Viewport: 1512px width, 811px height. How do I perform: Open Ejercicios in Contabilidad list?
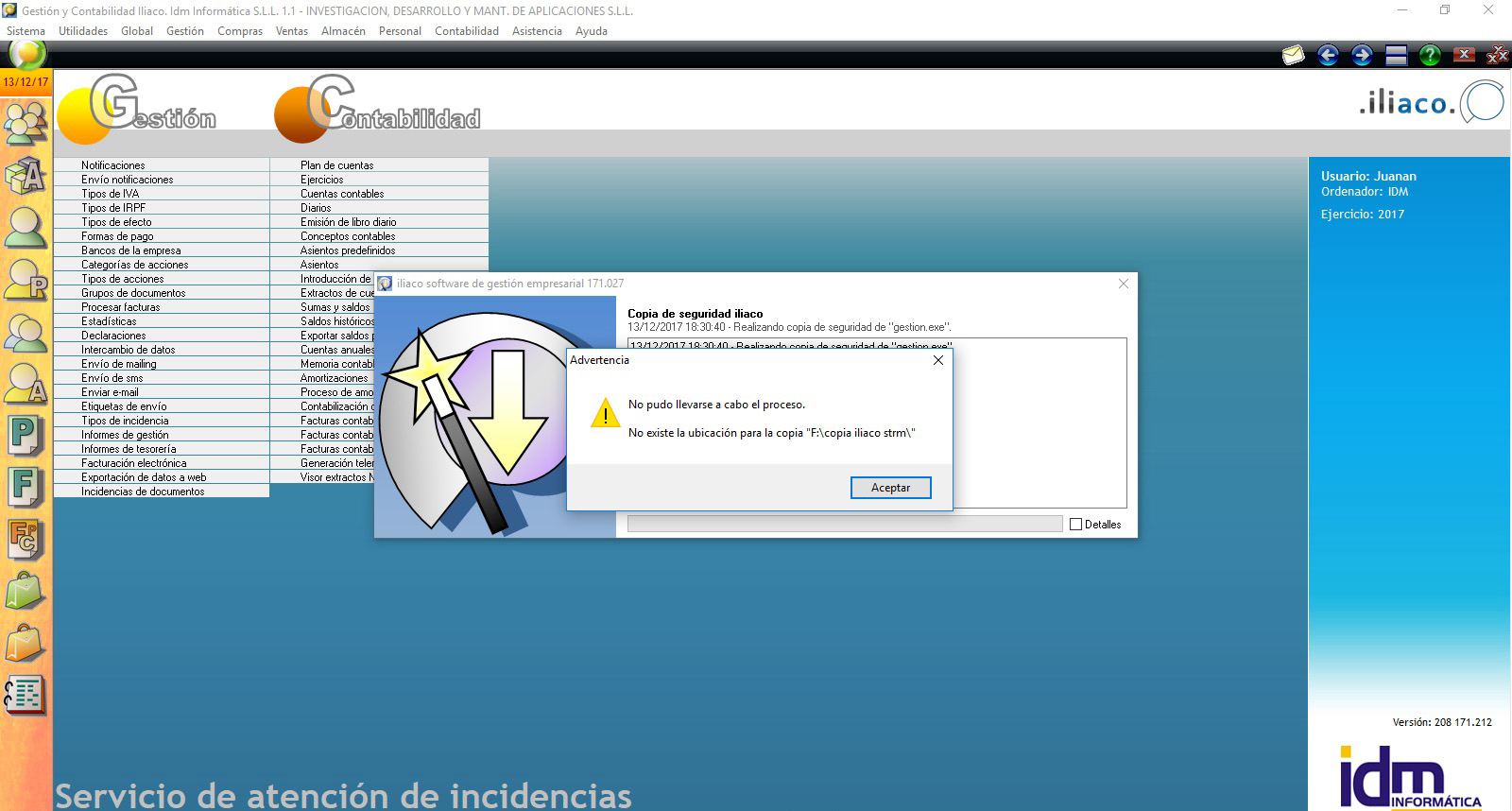(x=380, y=180)
